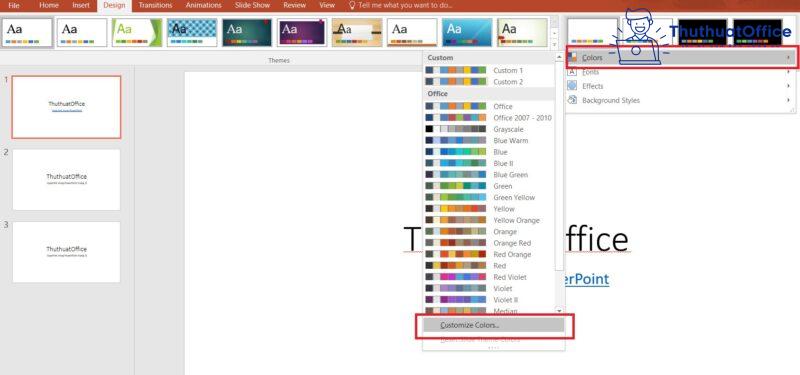Choose the Custom 1 color scheme
This screenshot has width=800, height=375.
click(489, 70)
